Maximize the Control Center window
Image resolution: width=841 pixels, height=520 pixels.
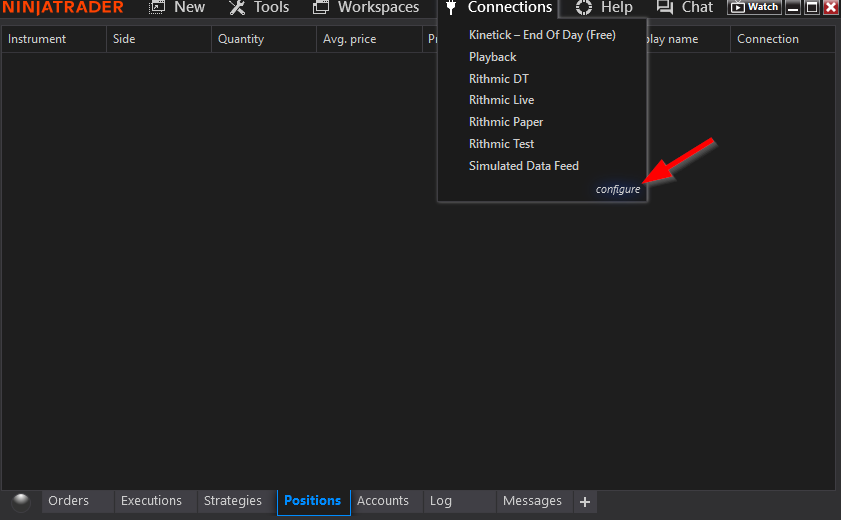click(x=812, y=7)
